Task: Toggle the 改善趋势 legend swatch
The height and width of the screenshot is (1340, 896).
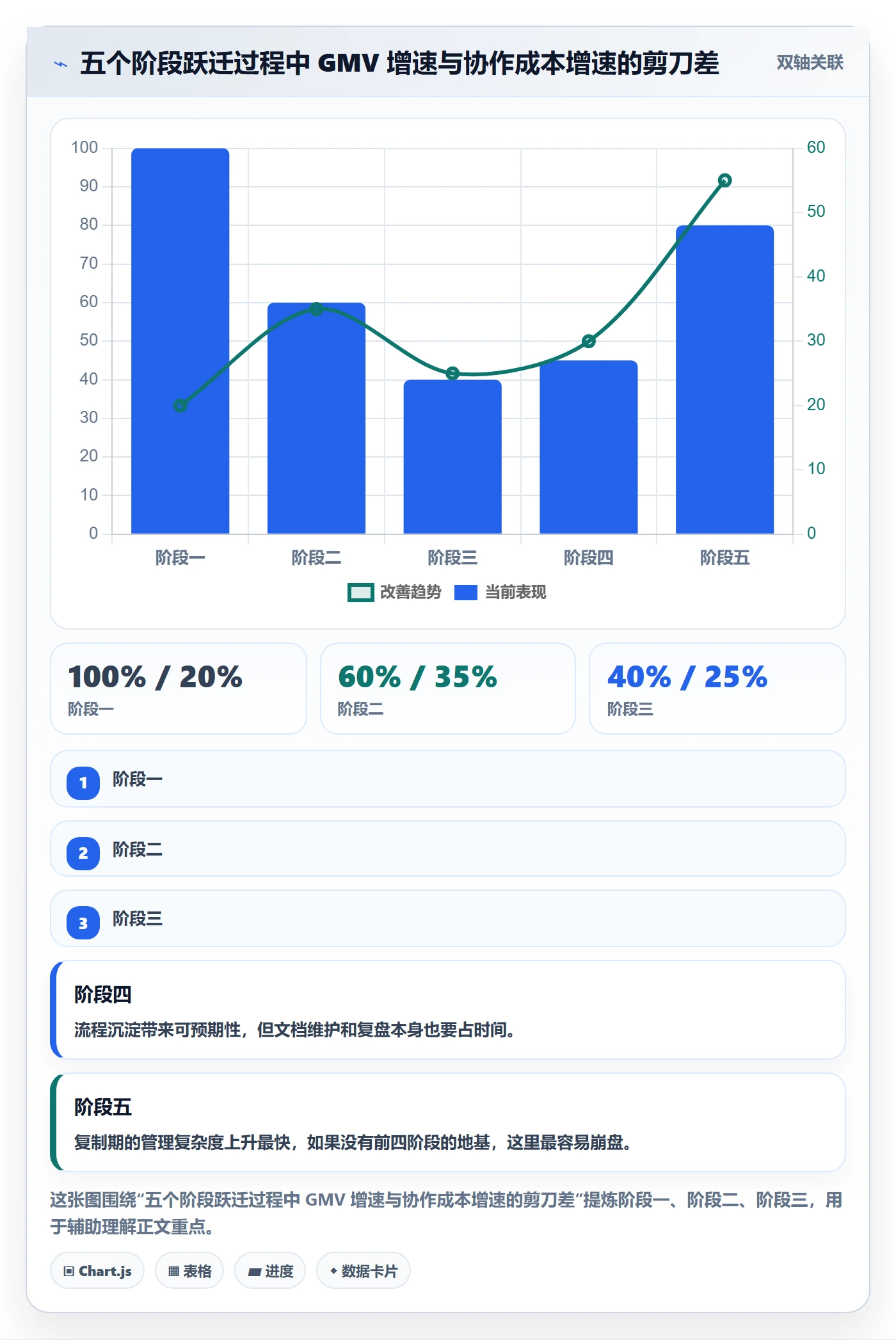Action: click(x=360, y=593)
